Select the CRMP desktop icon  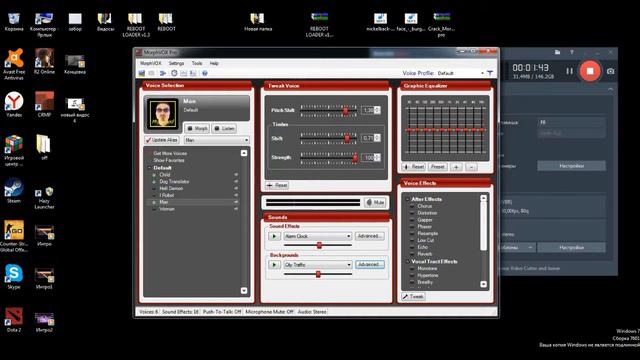[x=44, y=104]
